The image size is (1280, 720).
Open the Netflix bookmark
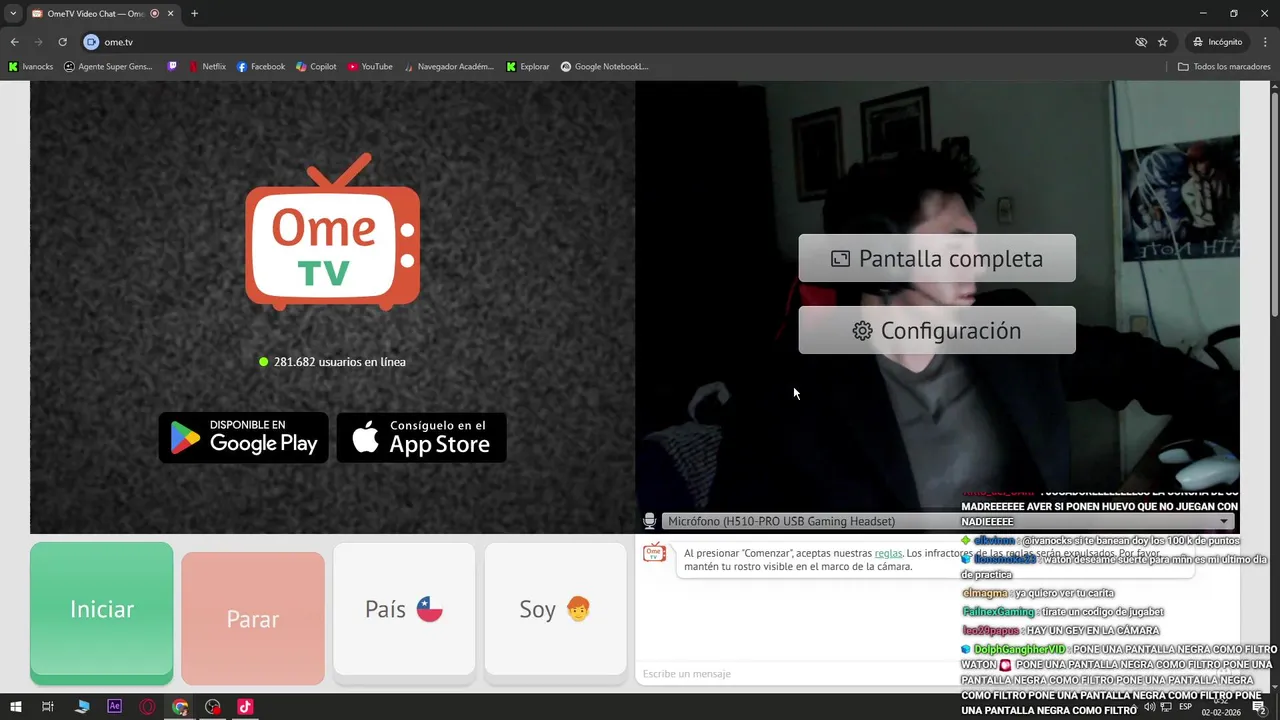(x=207, y=67)
